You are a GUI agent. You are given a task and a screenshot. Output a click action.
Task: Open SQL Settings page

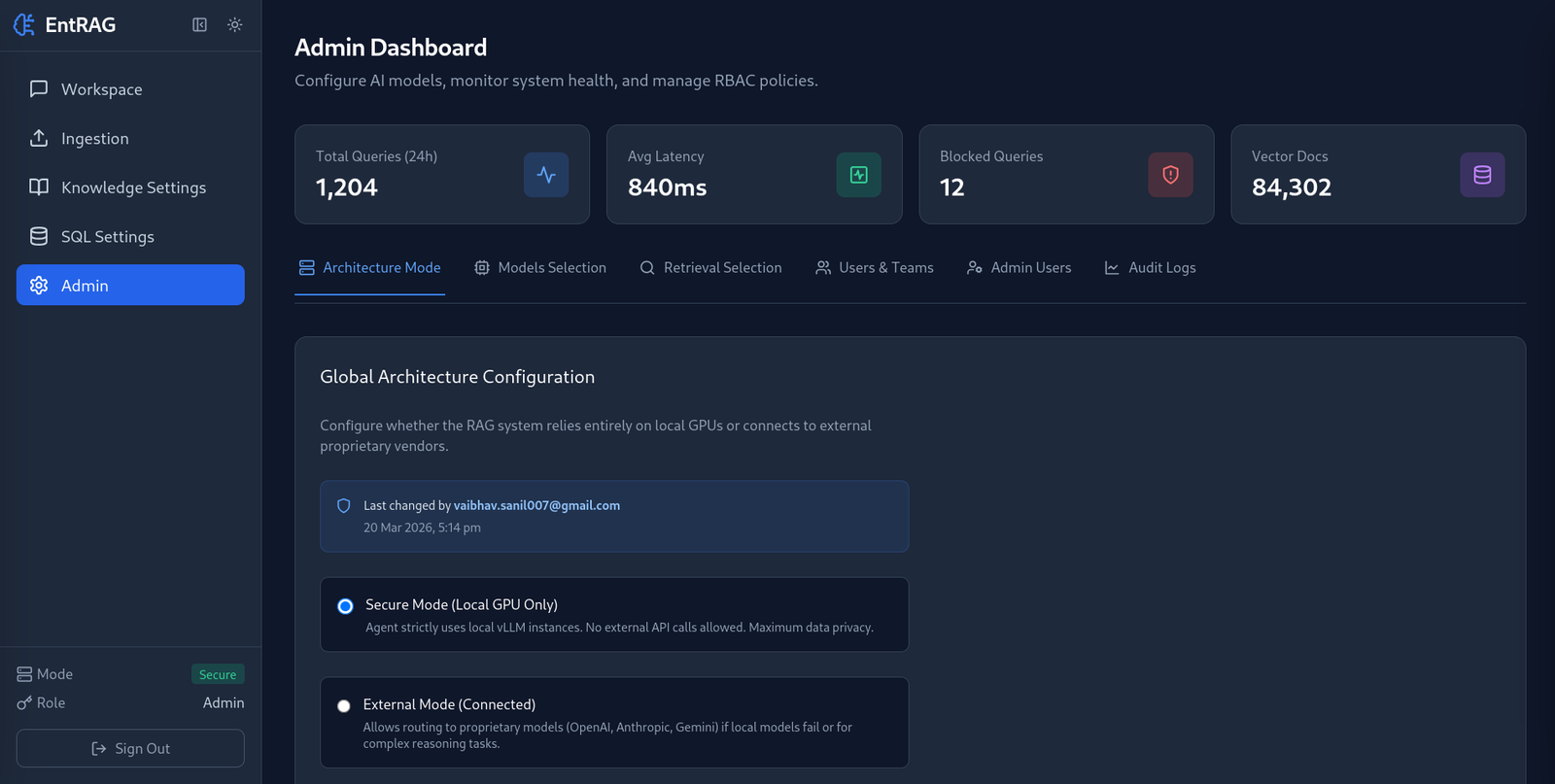107,237
